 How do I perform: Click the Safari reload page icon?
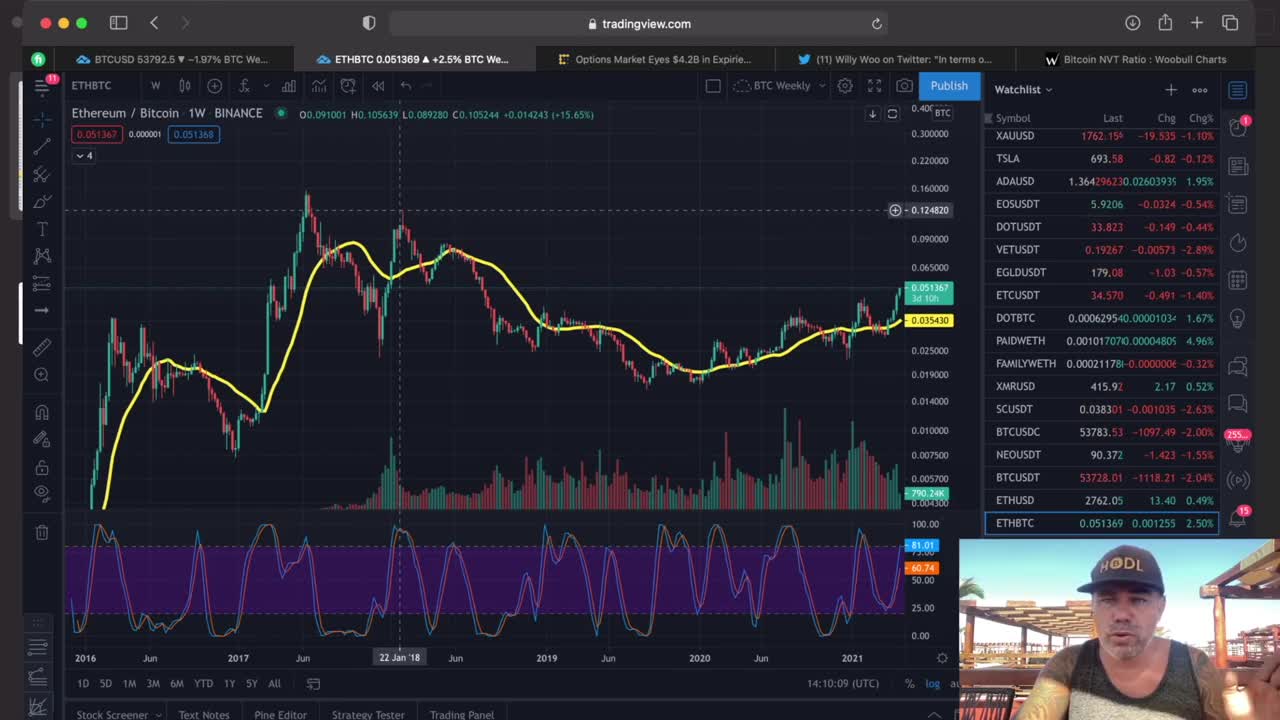(x=877, y=24)
